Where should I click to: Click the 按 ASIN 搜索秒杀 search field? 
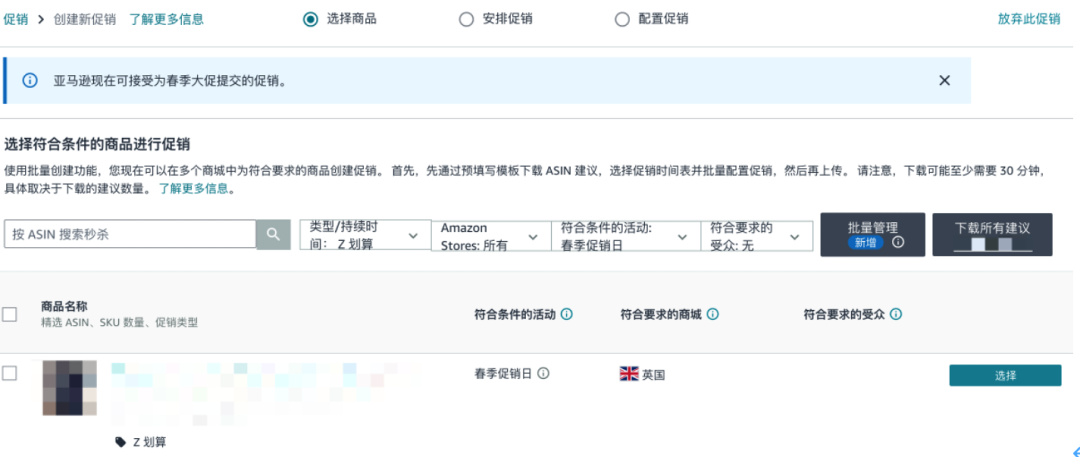[130, 234]
